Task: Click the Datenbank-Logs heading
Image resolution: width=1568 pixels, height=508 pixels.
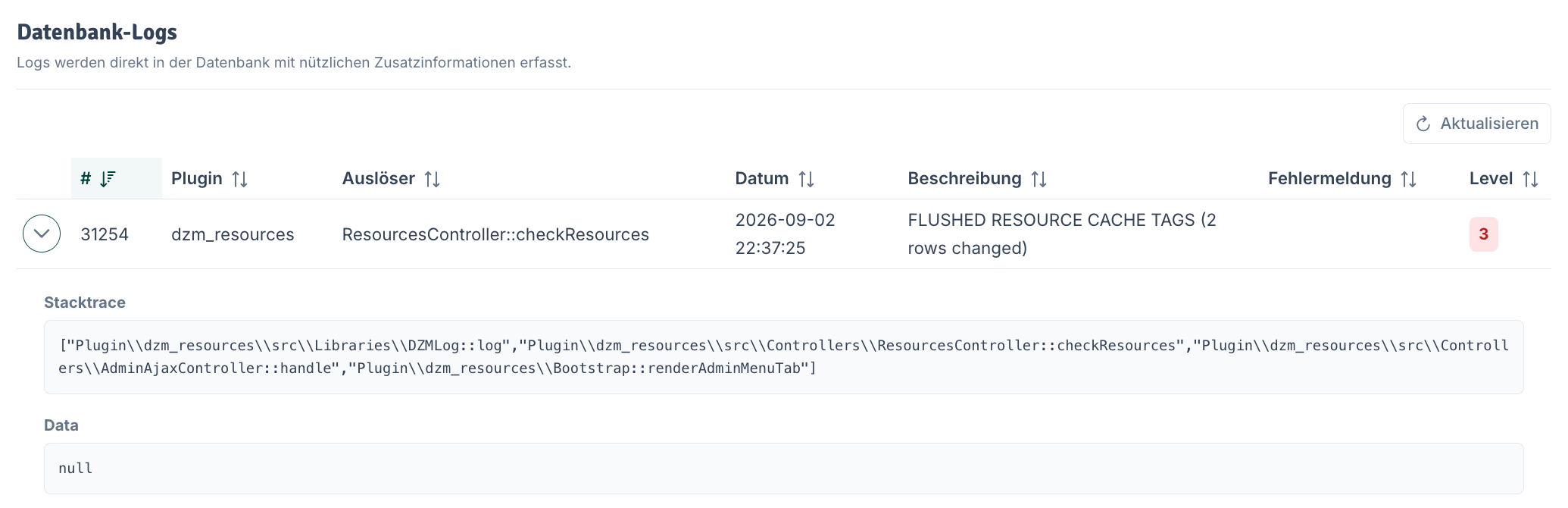Action: 97,32
